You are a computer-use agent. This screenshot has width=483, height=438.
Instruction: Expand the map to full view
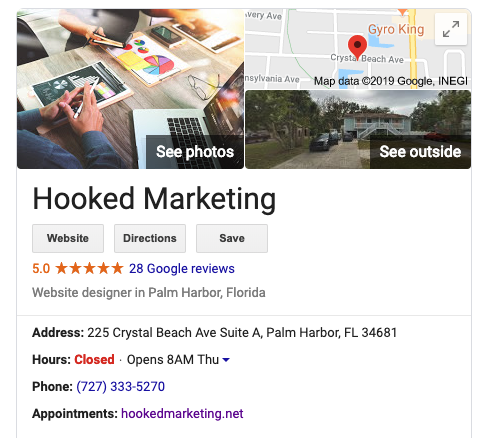pyautogui.click(x=451, y=29)
